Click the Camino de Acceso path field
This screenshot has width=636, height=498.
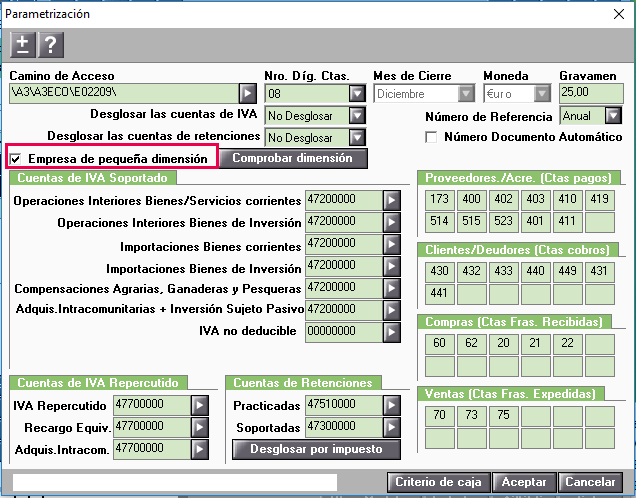pos(124,94)
